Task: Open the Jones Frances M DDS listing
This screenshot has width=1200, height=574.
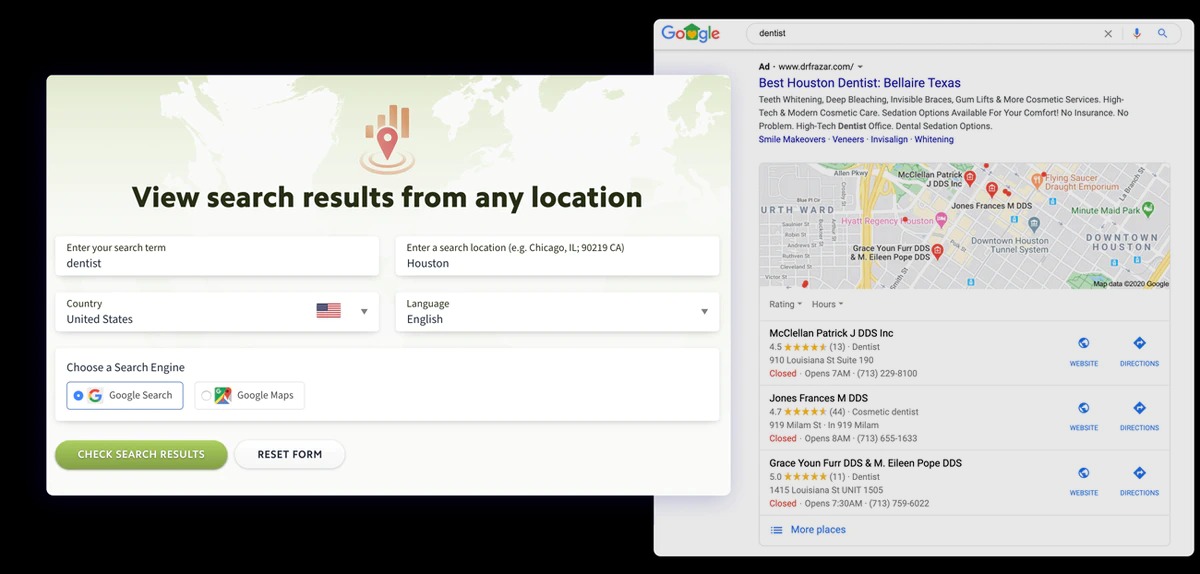Action: click(x=818, y=398)
